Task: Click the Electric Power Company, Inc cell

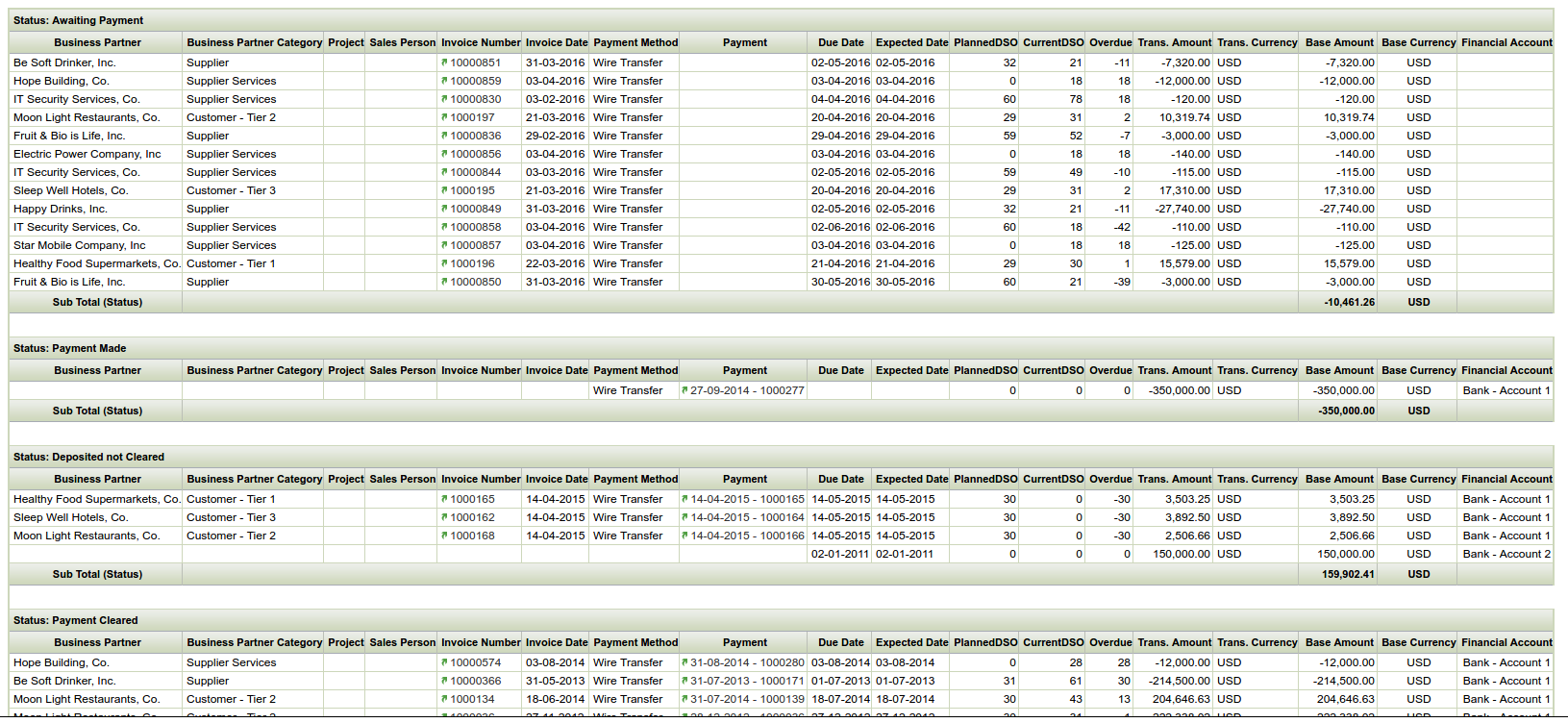Action: pyautogui.click(x=87, y=154)
